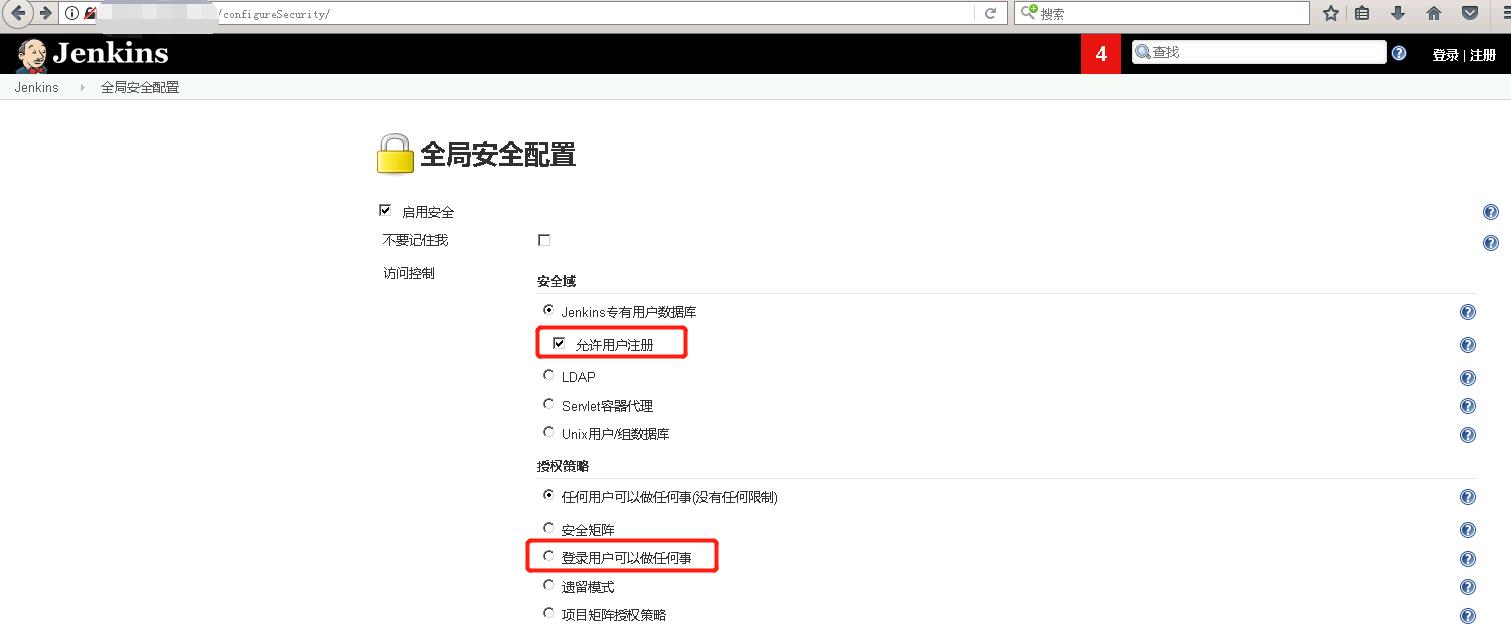The image size is (1511, 643).
Task: Focus the browser 搜索 search field
Action: click(x=1162, y=13)
